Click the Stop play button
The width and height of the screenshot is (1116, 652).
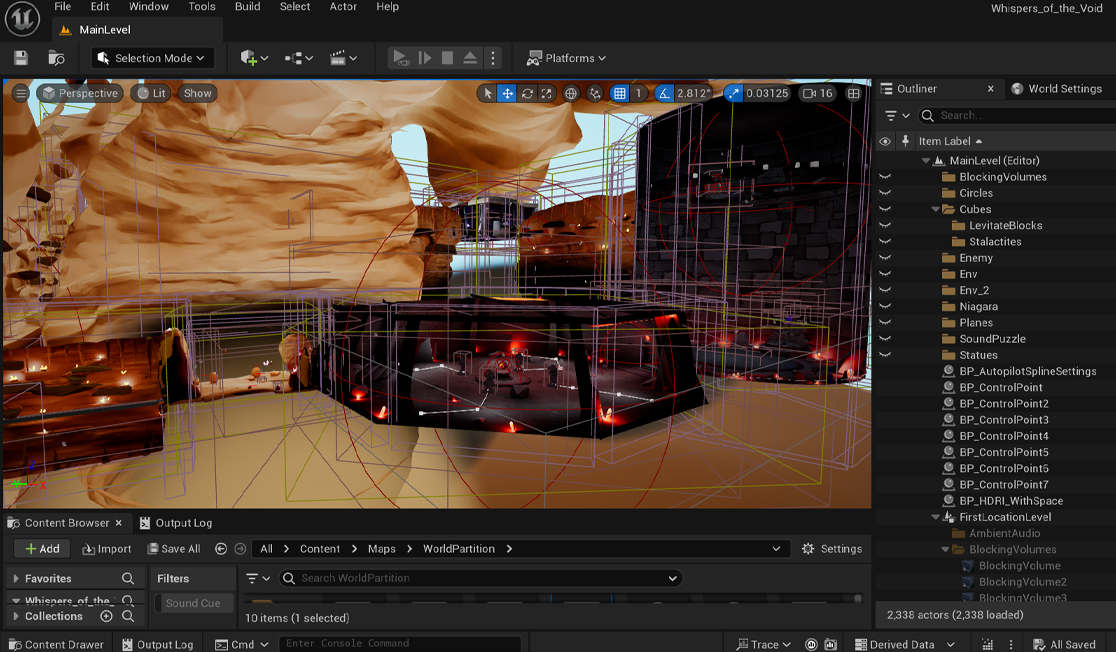click(x=448, y=58)
